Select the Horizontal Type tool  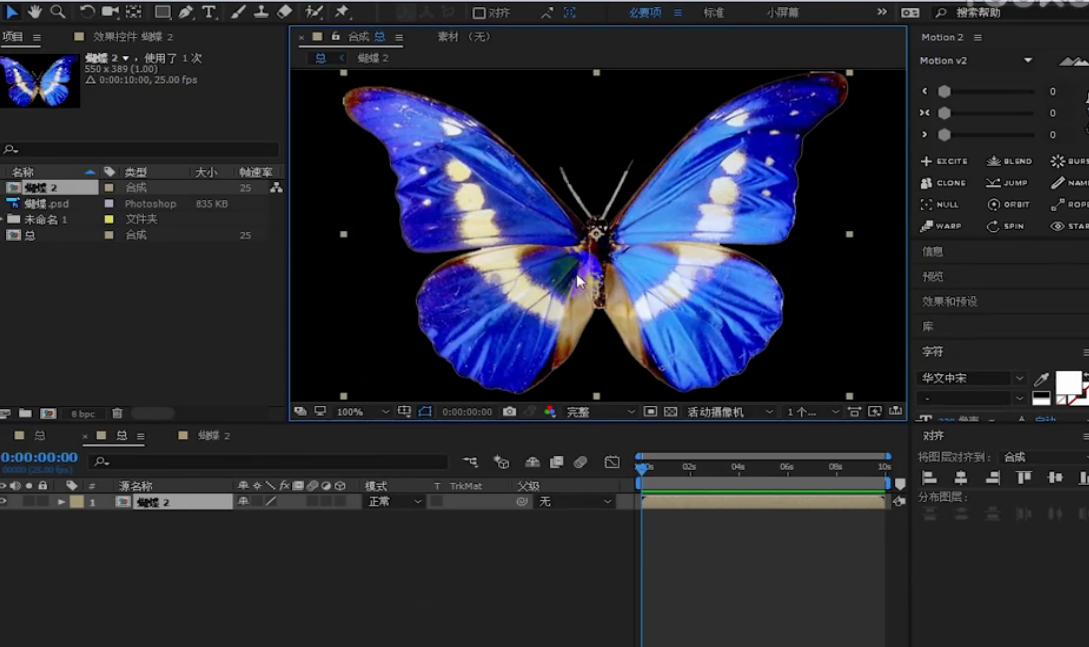coord(208,11)
